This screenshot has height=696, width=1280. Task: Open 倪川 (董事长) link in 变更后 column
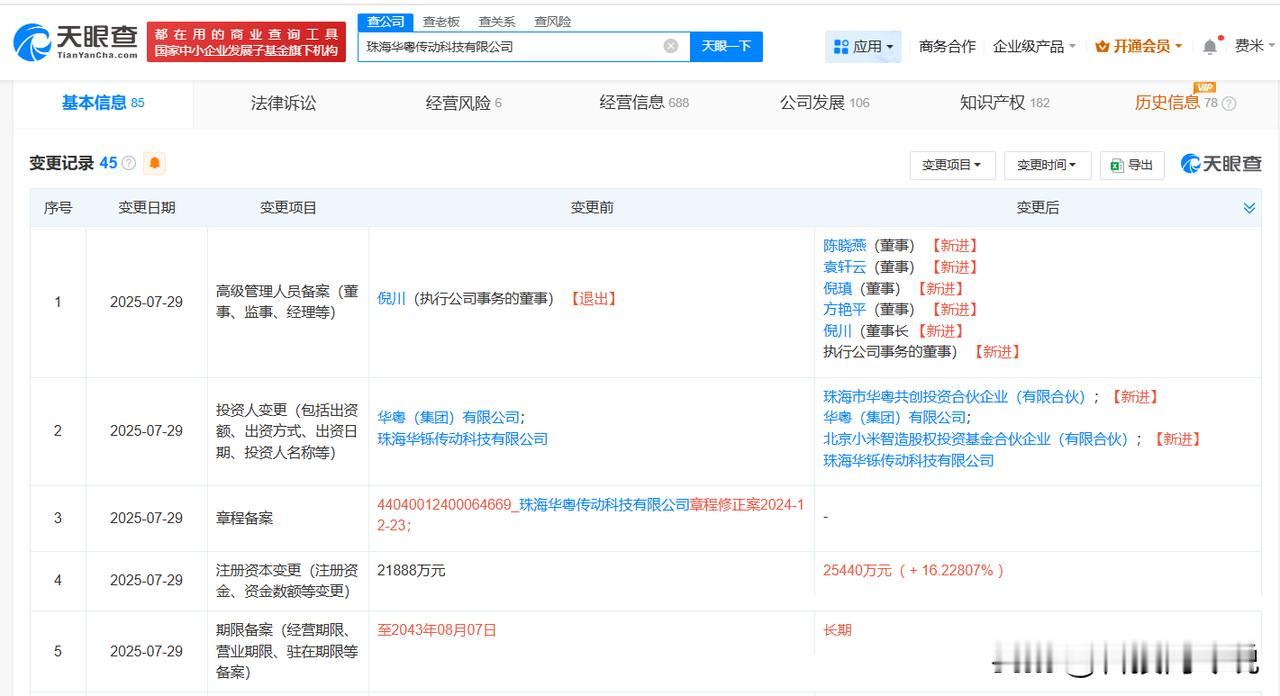point(837,331)
